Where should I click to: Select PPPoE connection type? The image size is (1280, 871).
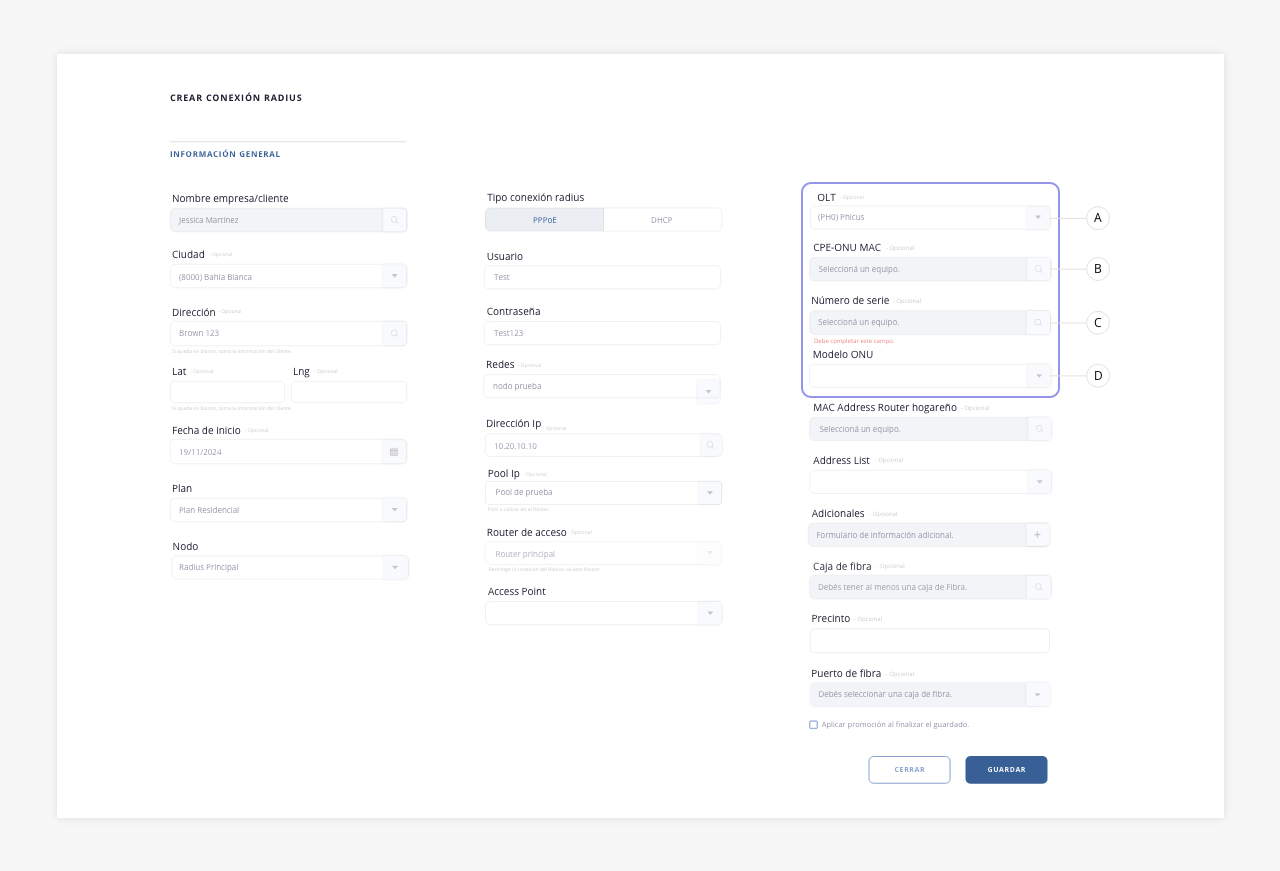tap(544, 220)
